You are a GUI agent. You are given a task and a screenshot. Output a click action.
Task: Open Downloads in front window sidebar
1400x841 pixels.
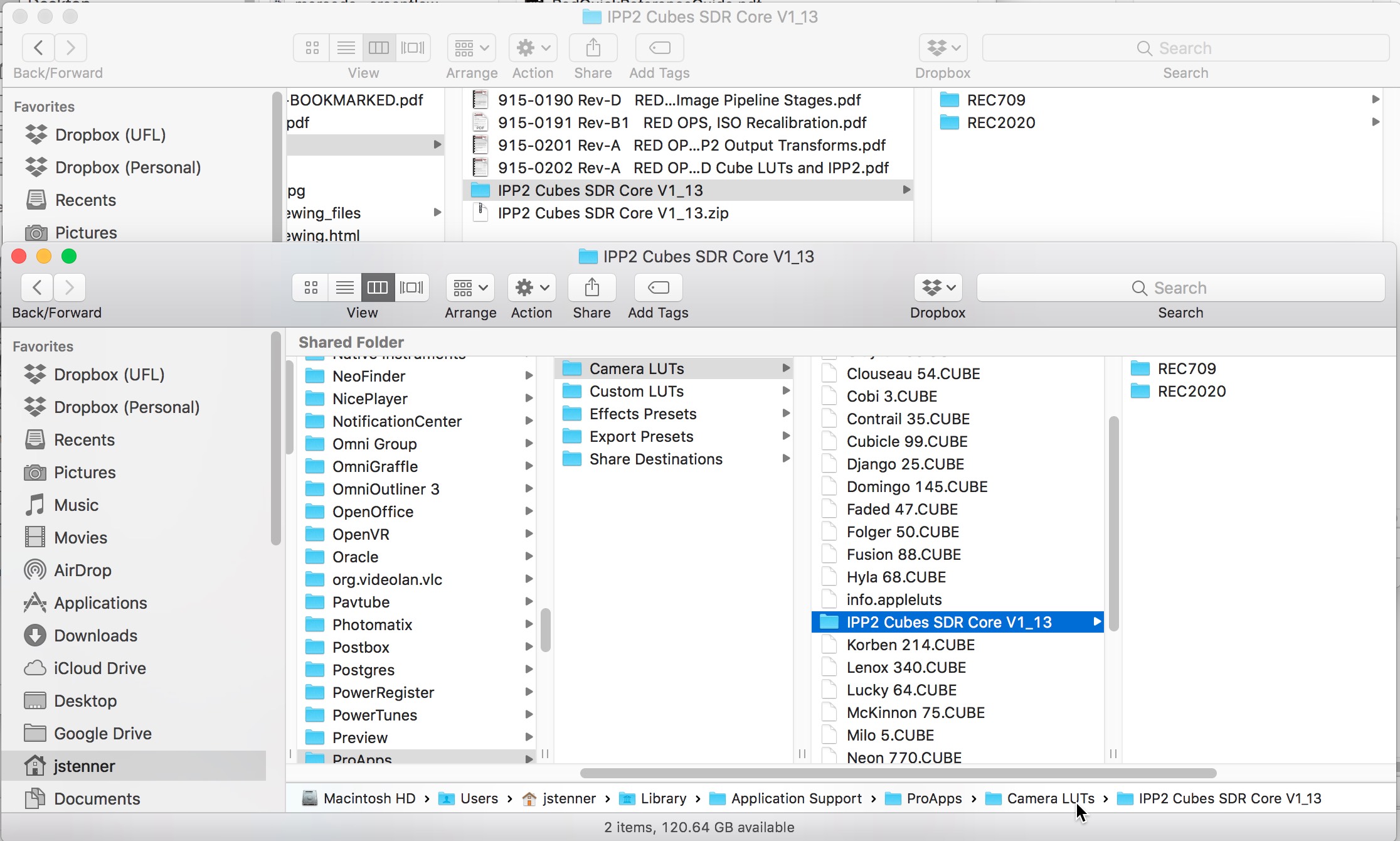95,636
